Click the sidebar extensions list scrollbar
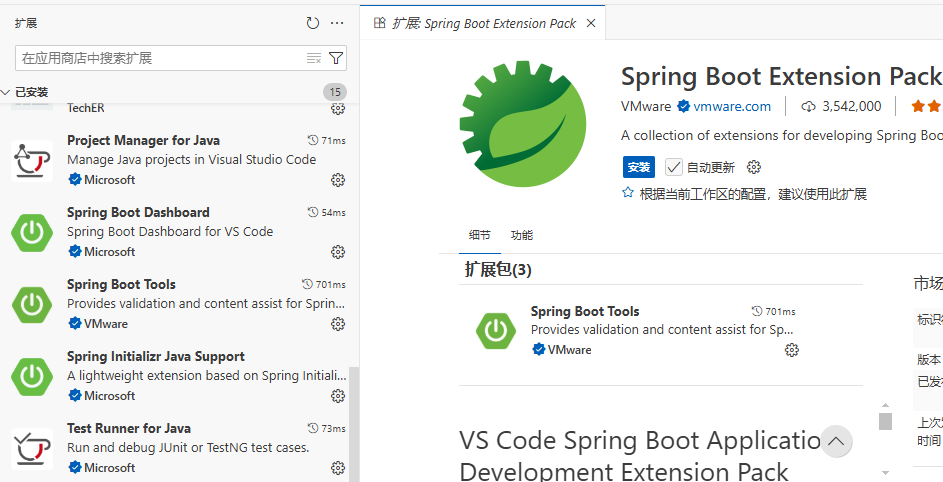The height and width of the screenshot is (482, 943). pos(354,424)
